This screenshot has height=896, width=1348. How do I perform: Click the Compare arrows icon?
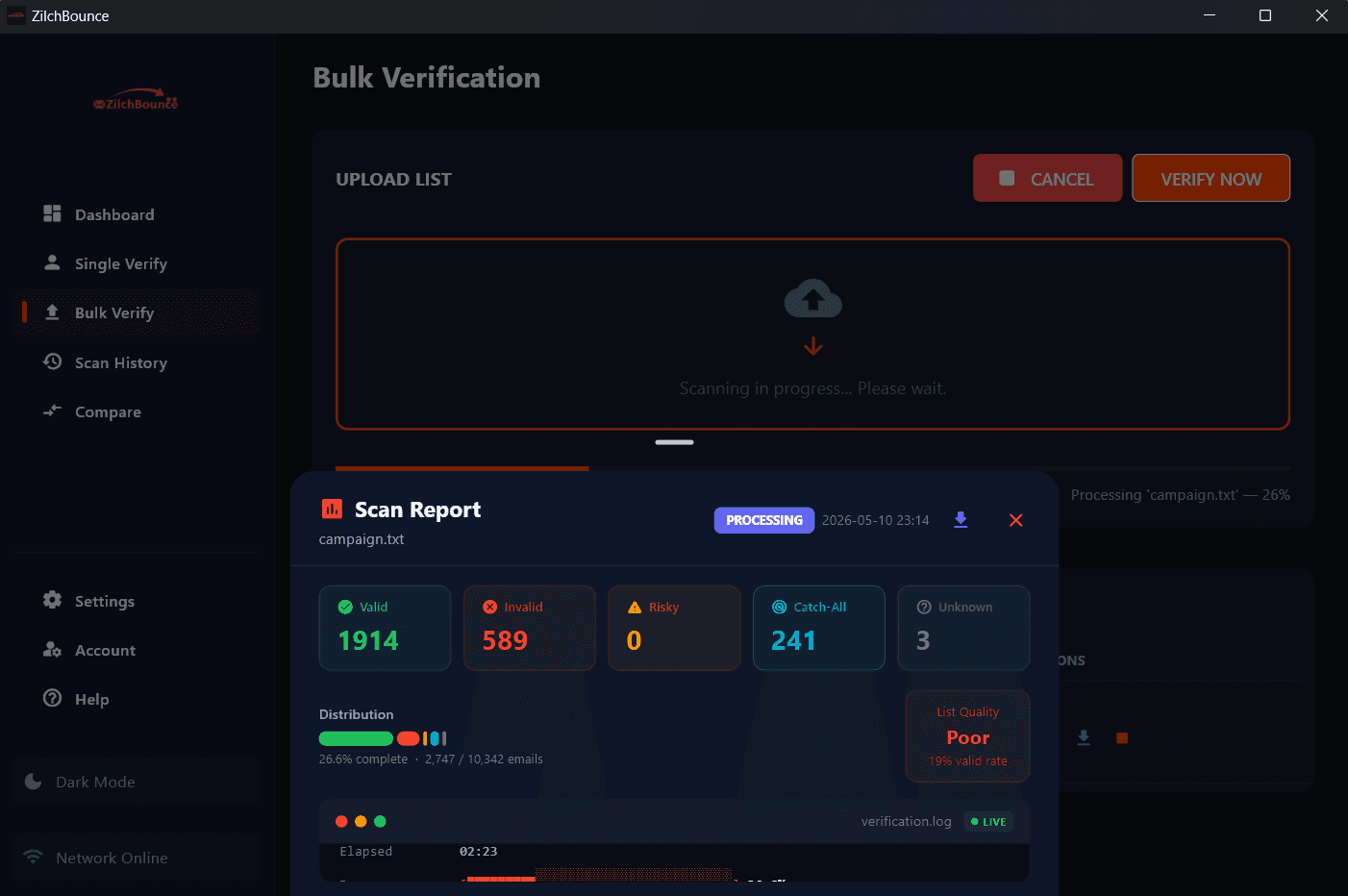(52, 411)
